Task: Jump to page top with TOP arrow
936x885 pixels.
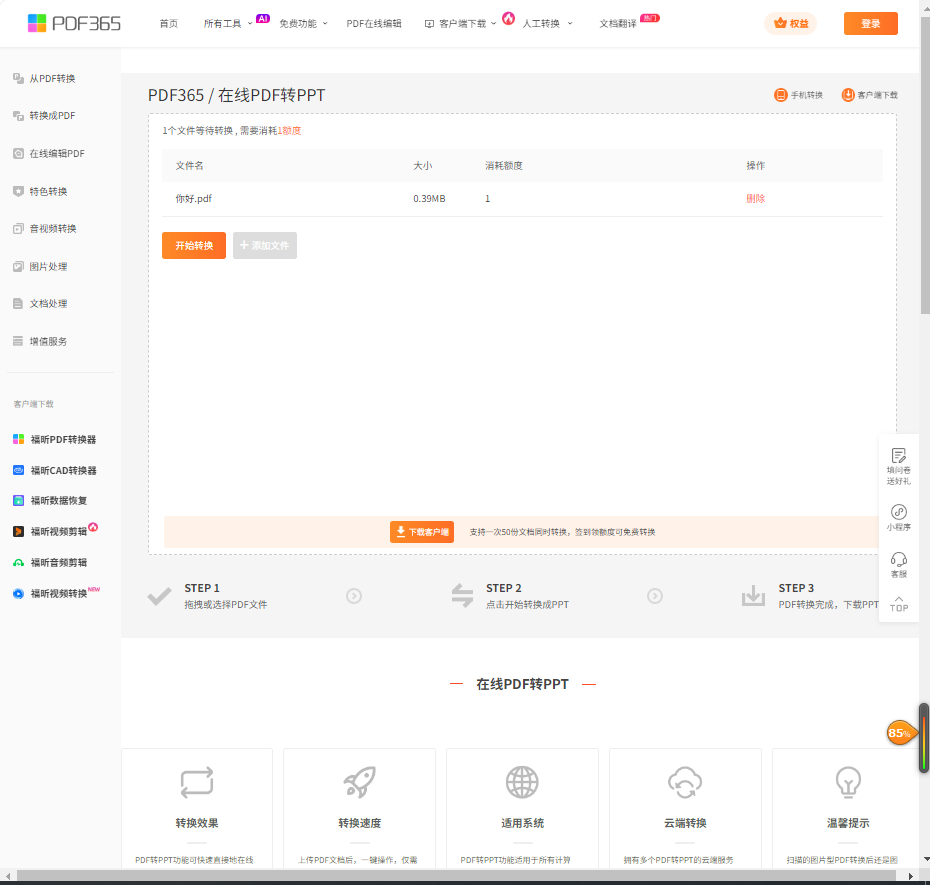Action: point(898,603)
